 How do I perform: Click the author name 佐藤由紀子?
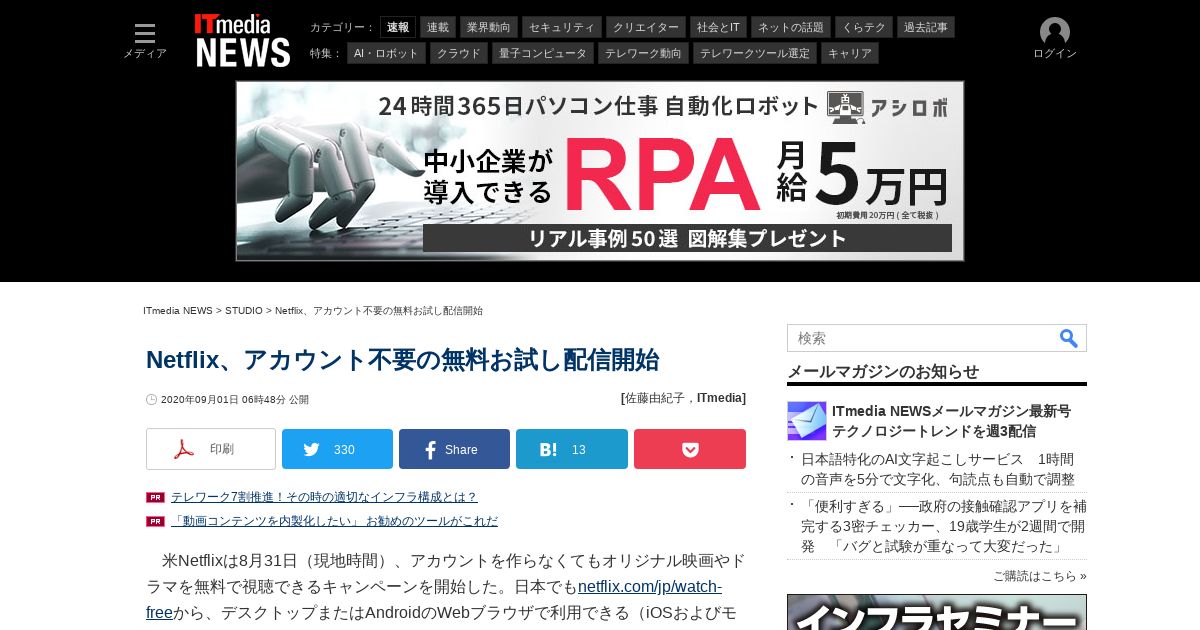coord(655,398)
